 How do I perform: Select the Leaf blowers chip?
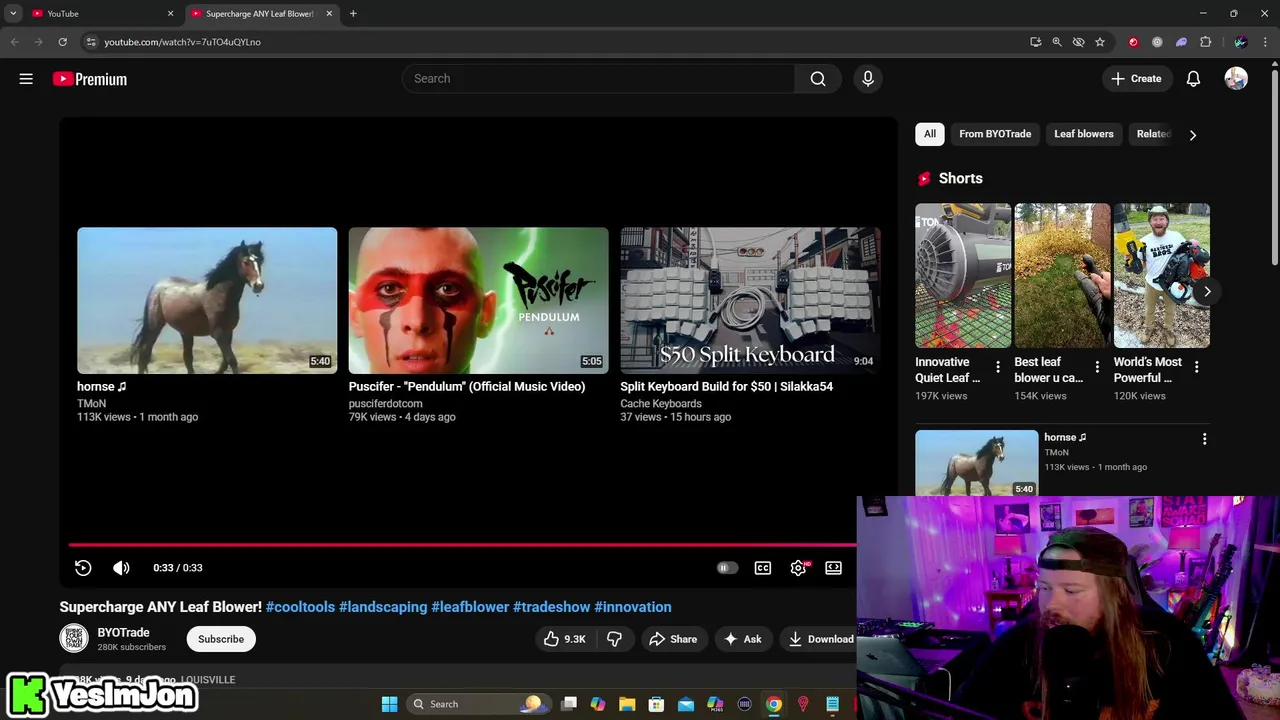pyautogui.click(x=1084, y=134)
